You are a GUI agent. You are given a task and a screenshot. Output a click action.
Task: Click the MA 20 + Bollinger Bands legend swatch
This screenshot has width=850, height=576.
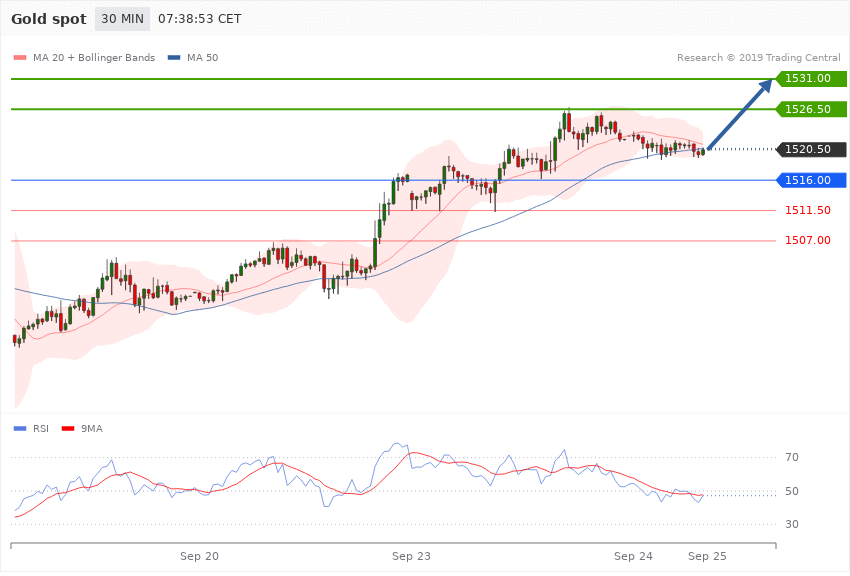pos(20,57)
